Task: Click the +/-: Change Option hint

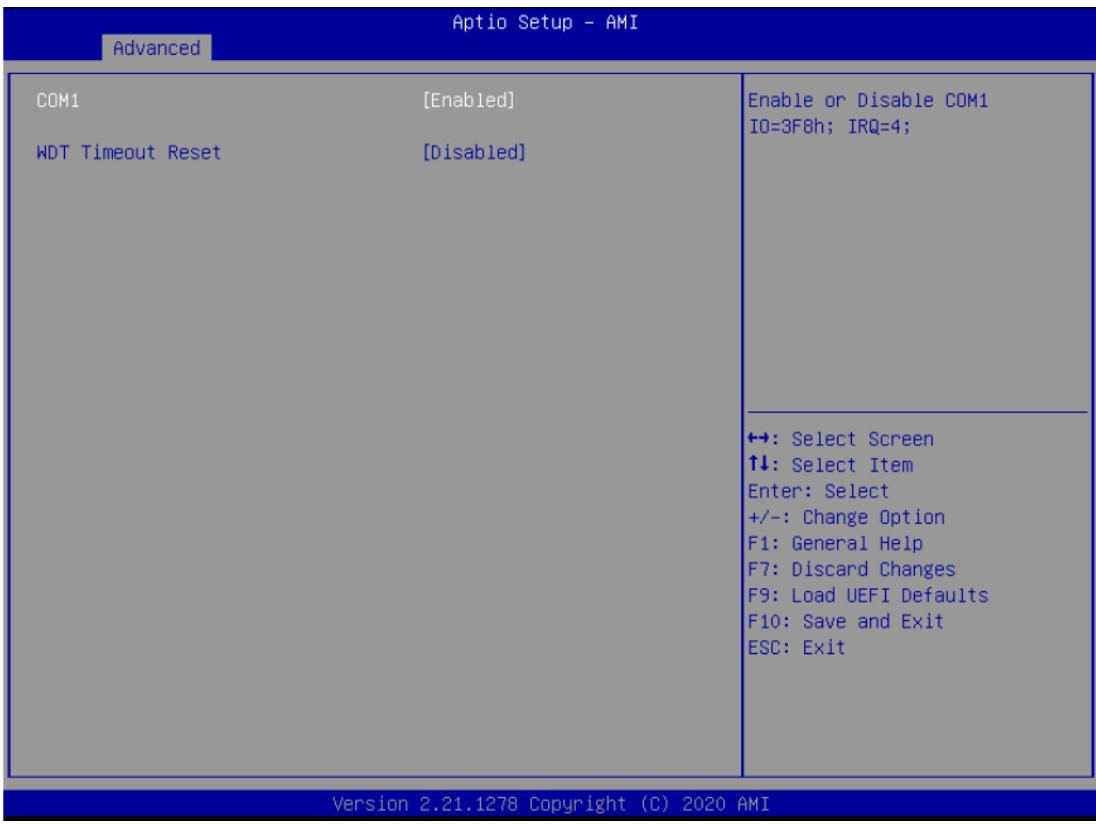Action: tap(846, 517)
